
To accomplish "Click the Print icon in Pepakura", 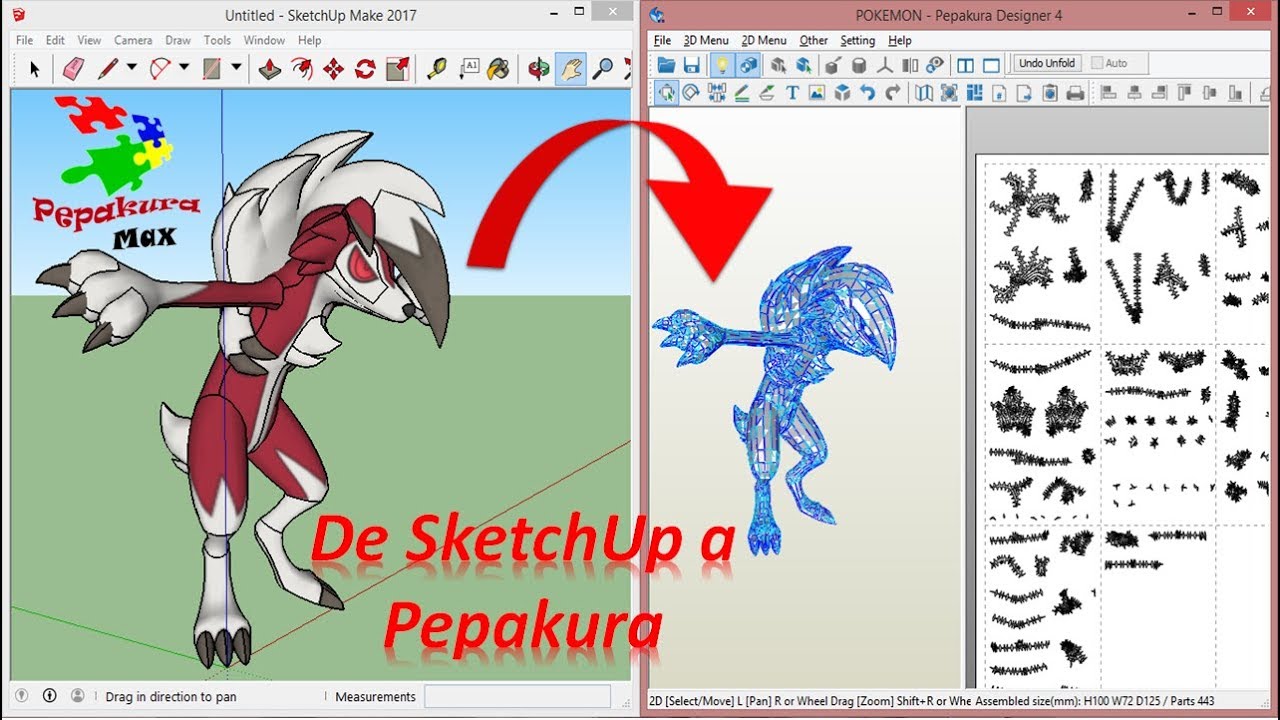I will pyautogui.click(x=1075, y=93).
